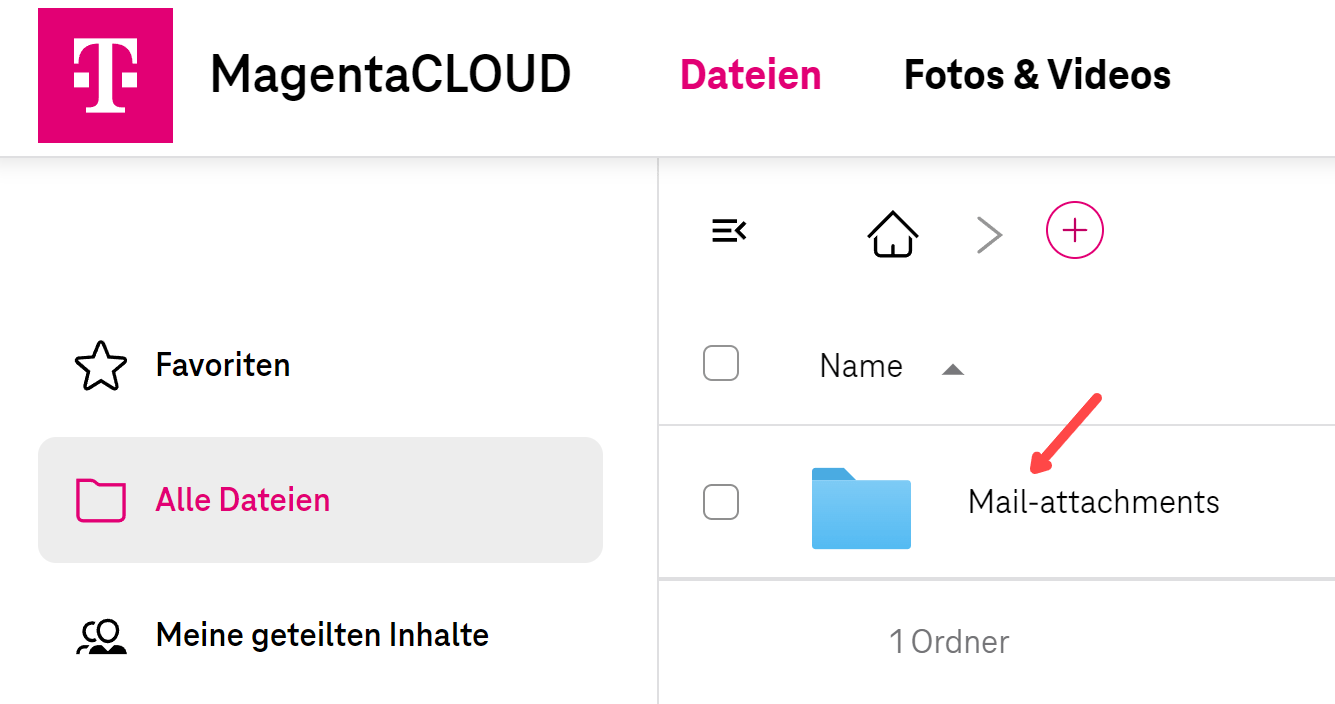Image resolution: width=1335 pixels, height=704 pixels.
Task: Click the Favoriten star icon
Action: (101, 366)
